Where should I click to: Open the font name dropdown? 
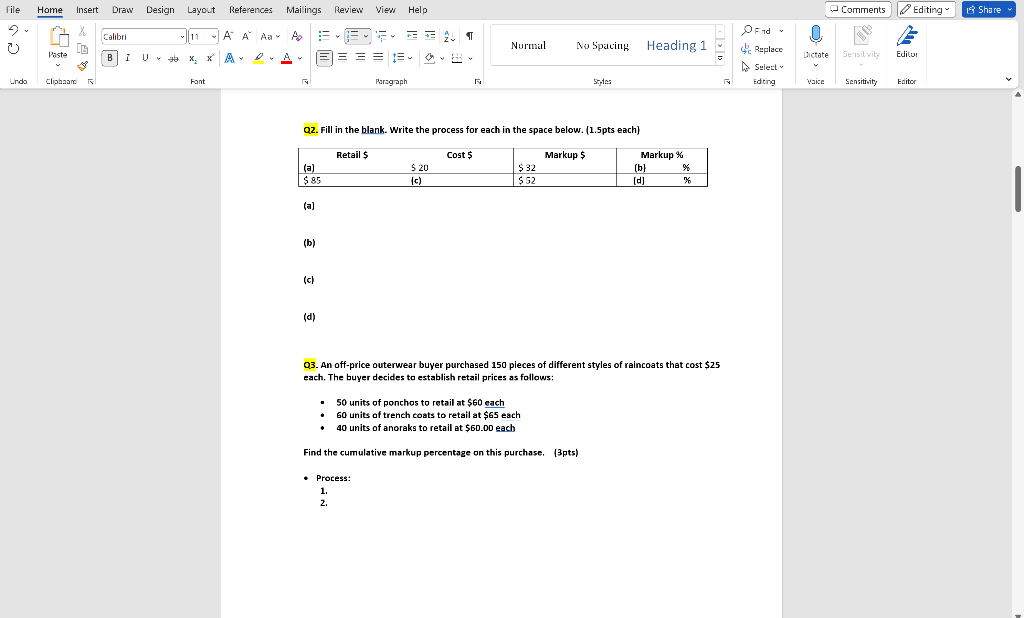(181, 35)
